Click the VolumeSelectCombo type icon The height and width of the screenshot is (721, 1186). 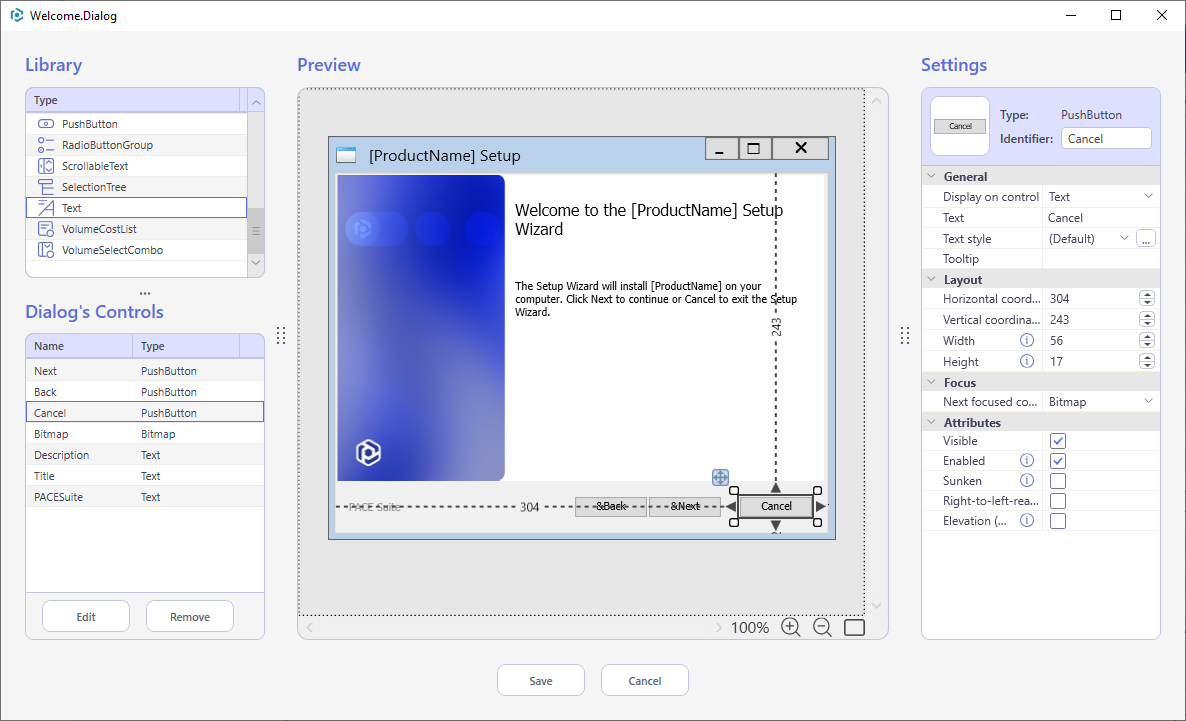(x=46, y=250)
